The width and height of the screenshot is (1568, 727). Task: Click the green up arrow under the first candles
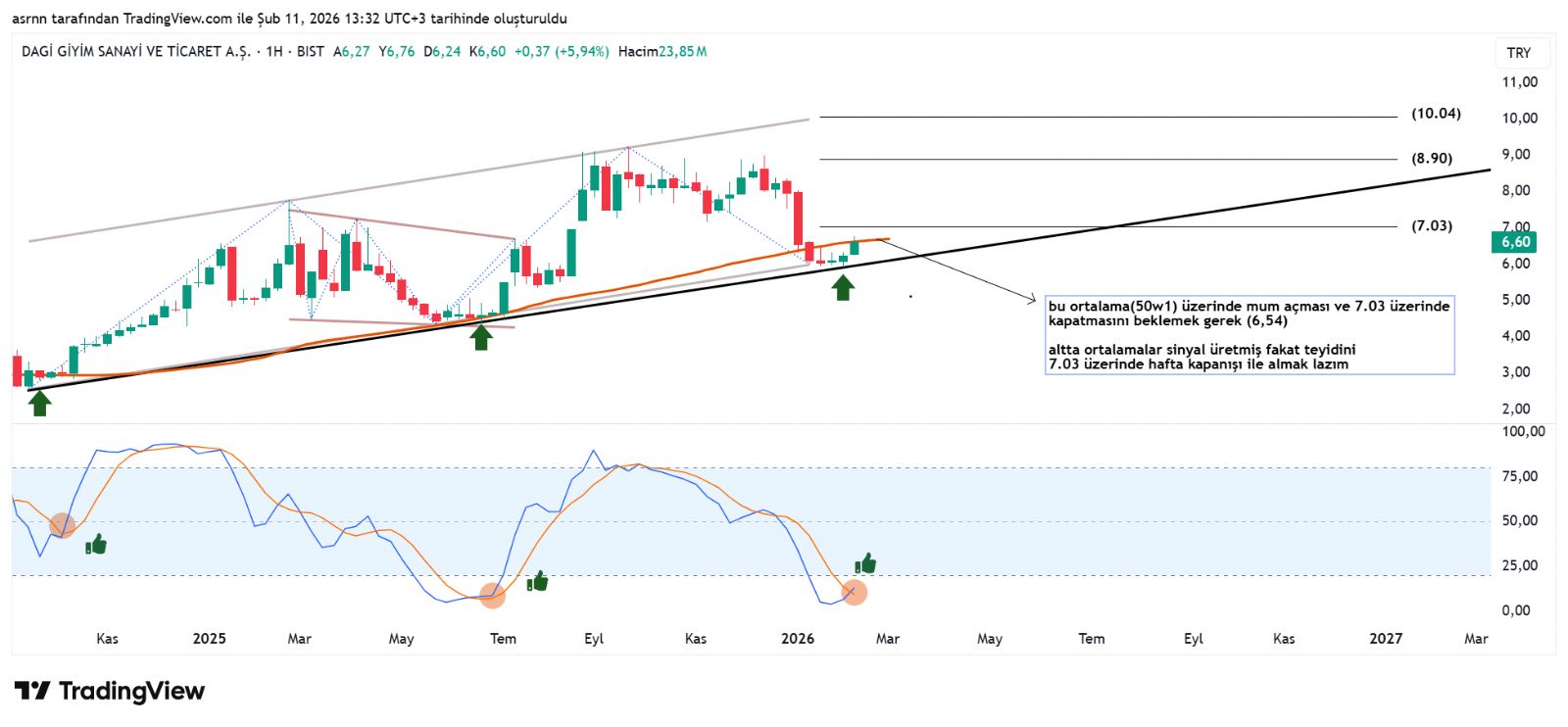click(39, 403)
